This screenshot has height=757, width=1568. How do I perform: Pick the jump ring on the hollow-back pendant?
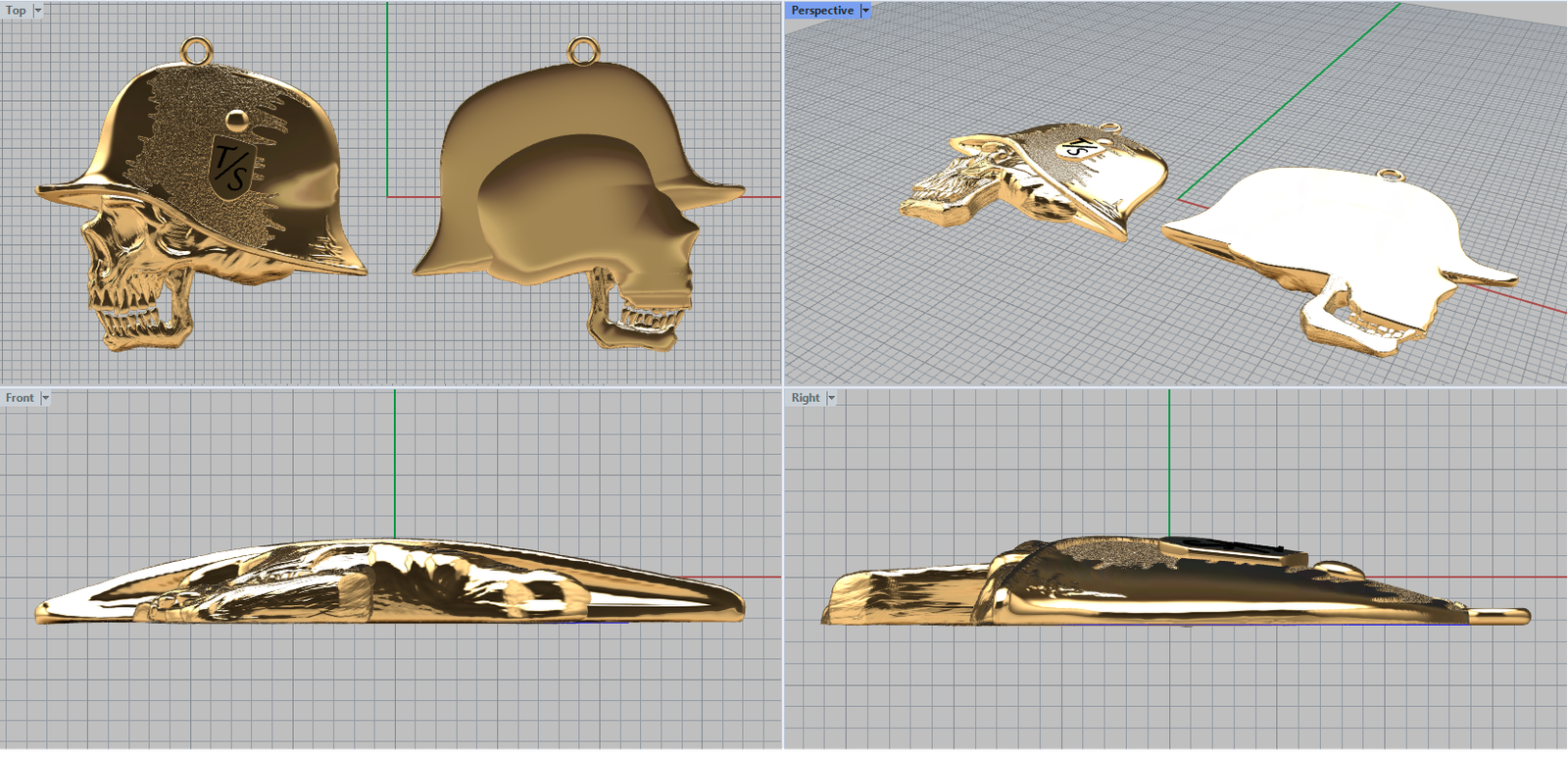[584, 49]
